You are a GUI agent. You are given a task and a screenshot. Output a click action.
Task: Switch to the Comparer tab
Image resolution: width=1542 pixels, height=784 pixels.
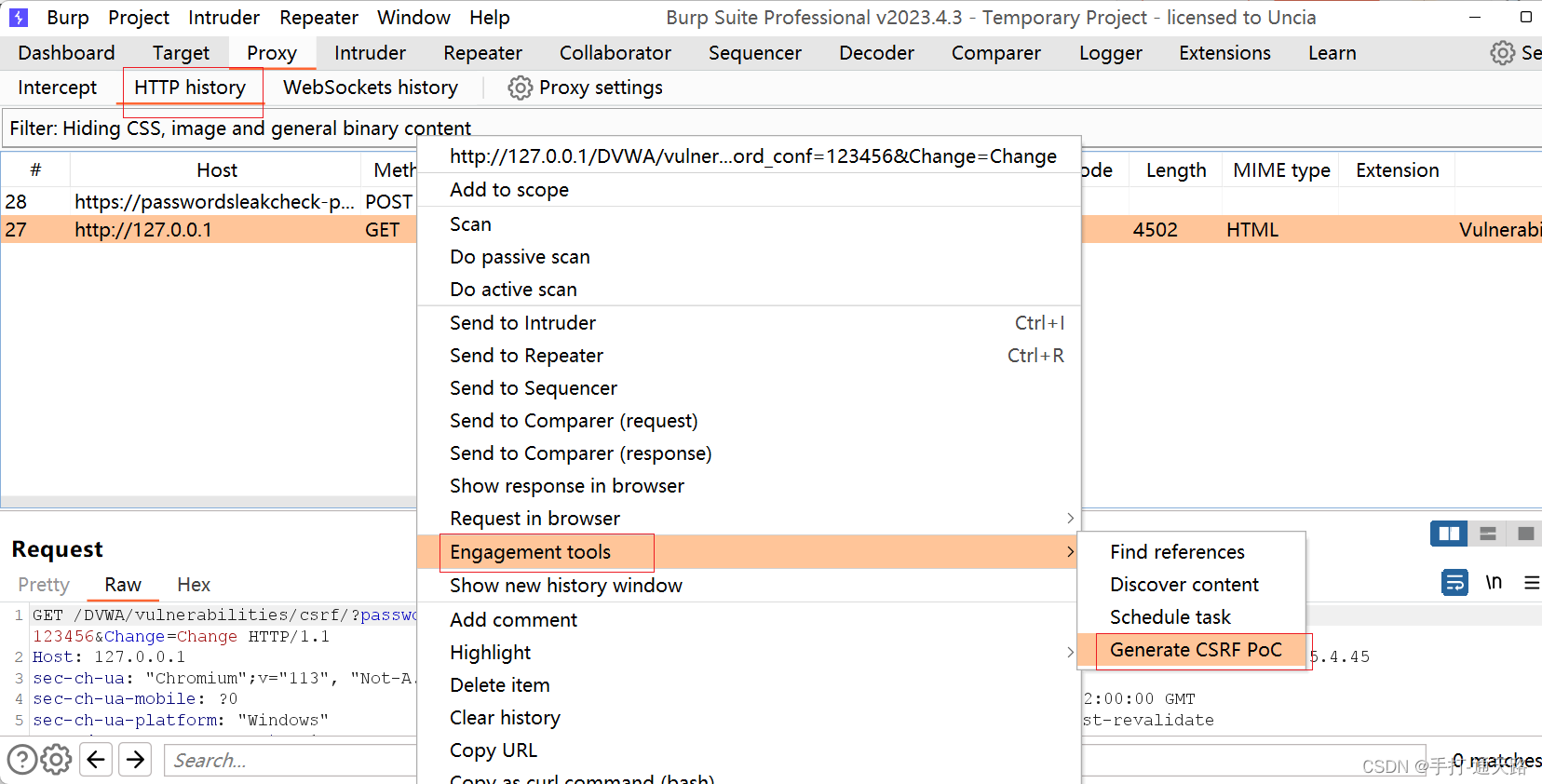tap(996, 53)
